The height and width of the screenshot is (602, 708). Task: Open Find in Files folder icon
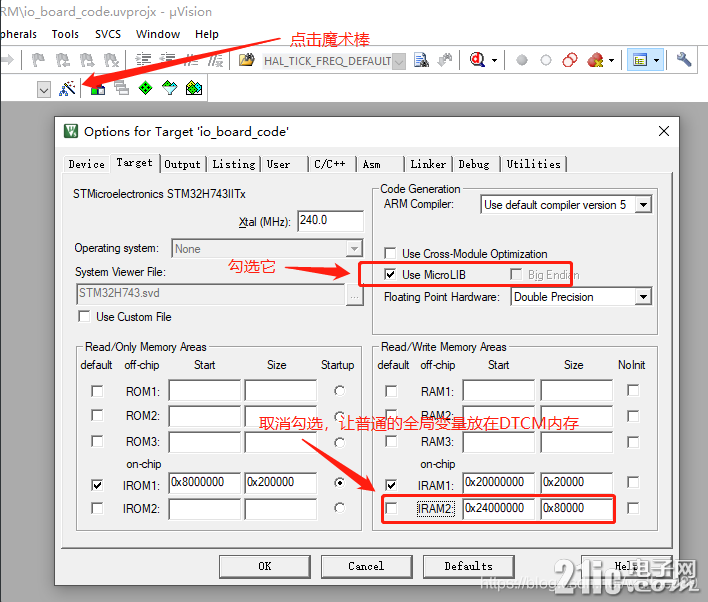tap(247, 60)
